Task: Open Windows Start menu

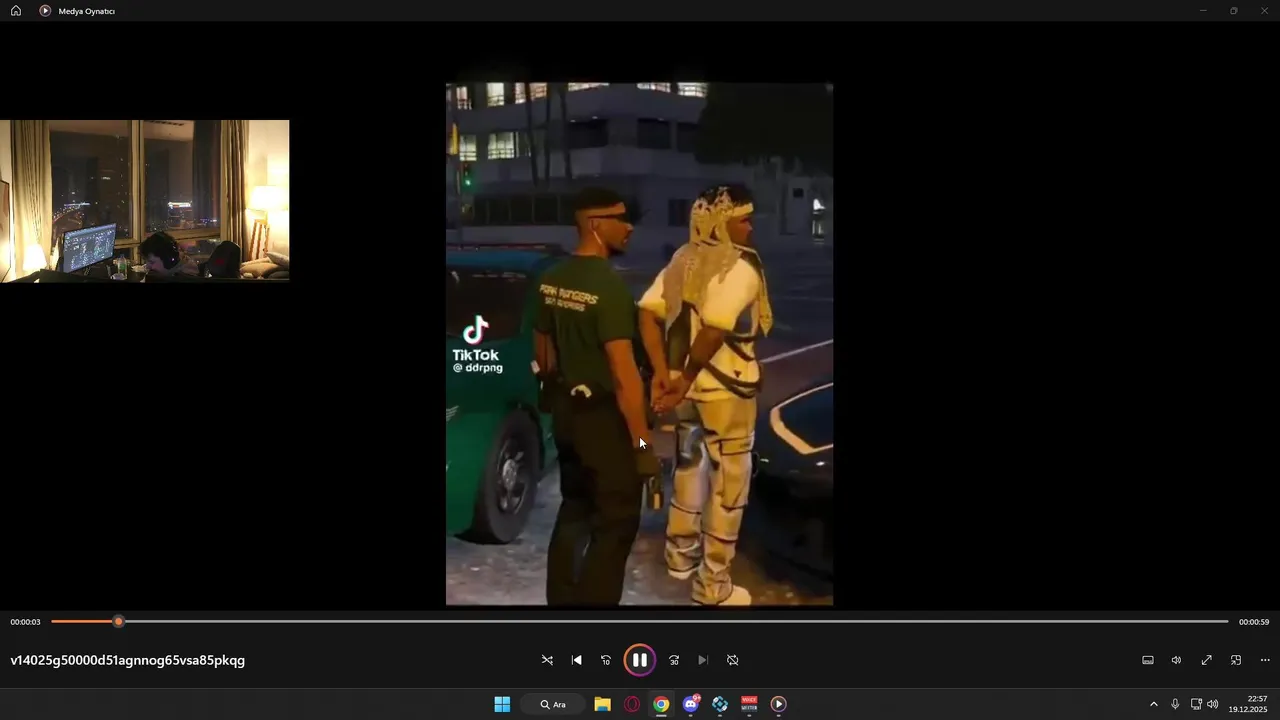Action: 502,704
